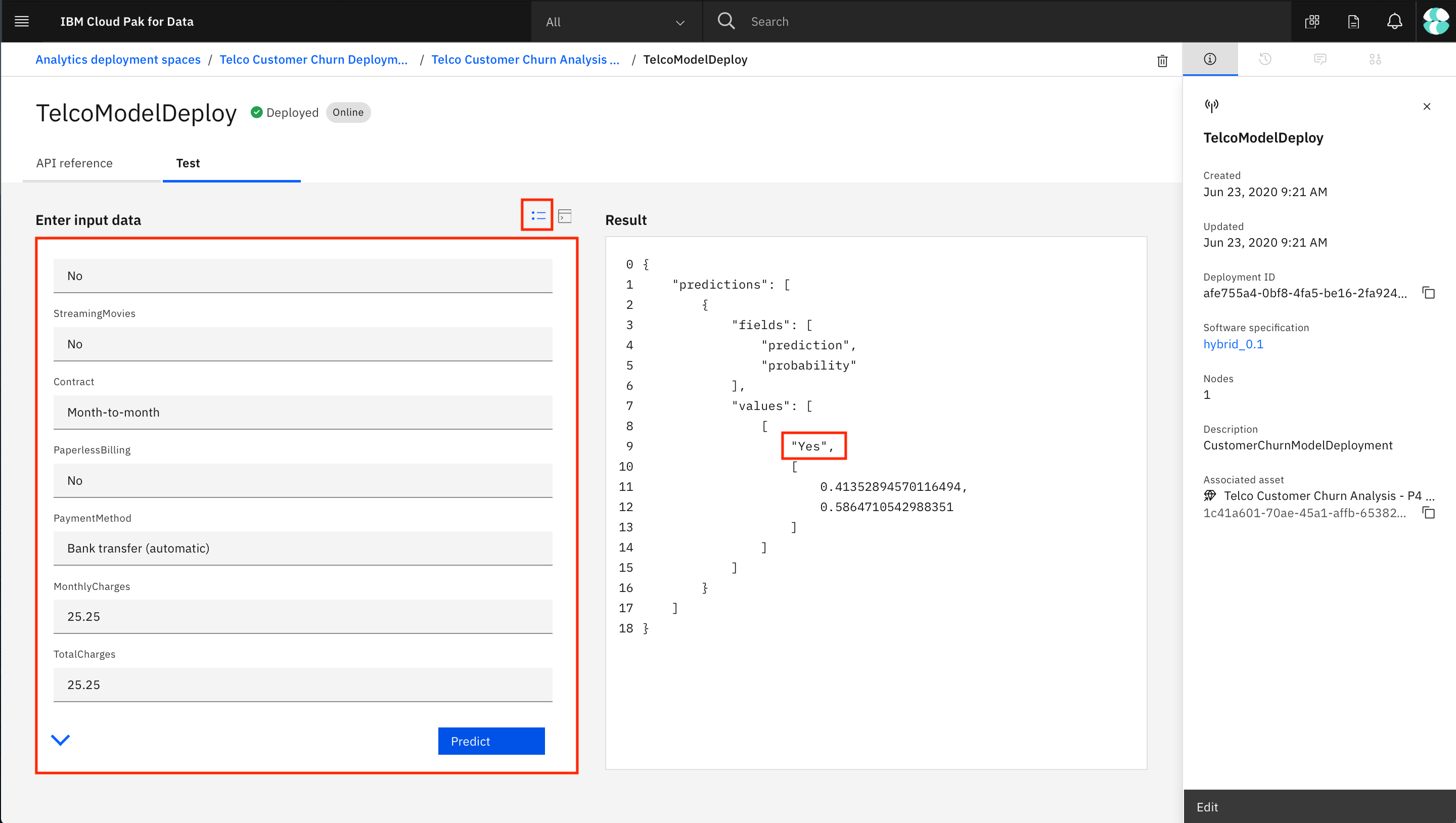Click the MonthlyCharges input field
The image size is (1456, 823).
pos(302,616)
